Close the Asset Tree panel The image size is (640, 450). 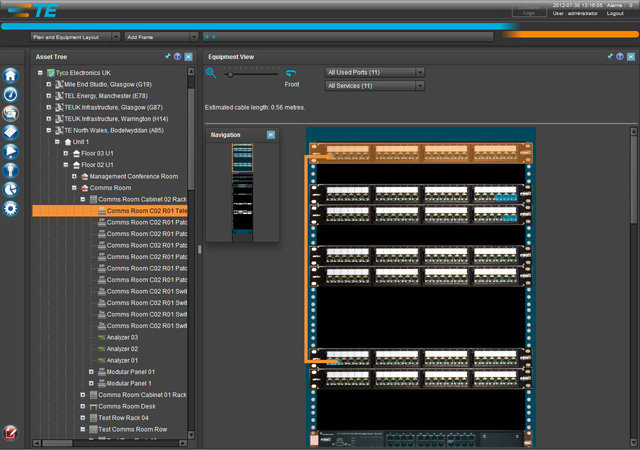tap(189, 57)
